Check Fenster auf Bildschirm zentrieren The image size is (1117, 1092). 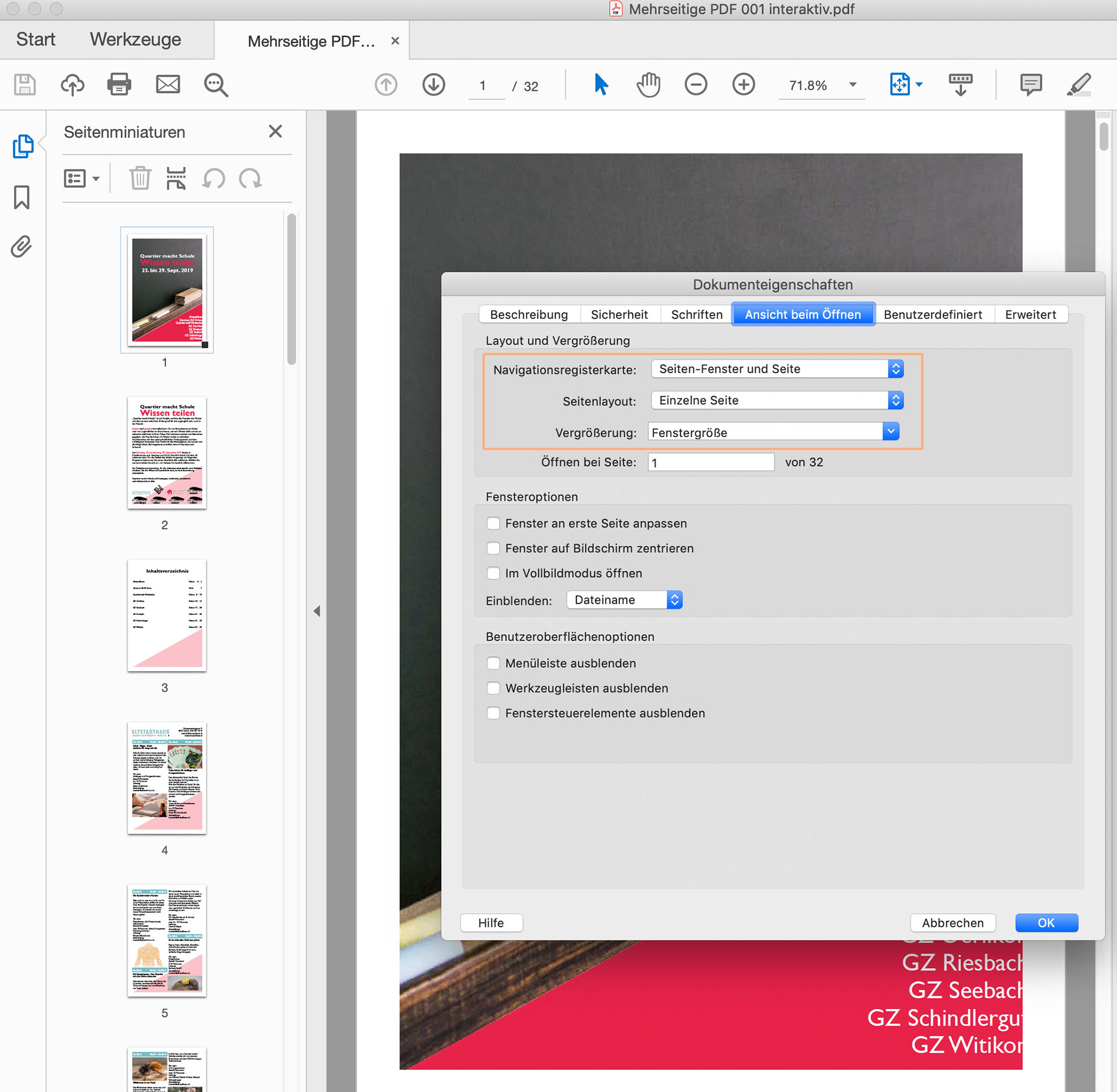pos(493,548)
